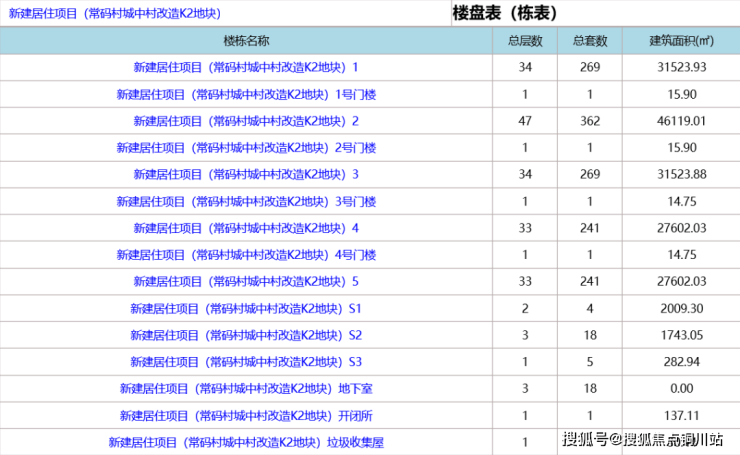This screenshot has height=455, width=740.
Task: Open the S1 building link
Action: tap(246, 308)
